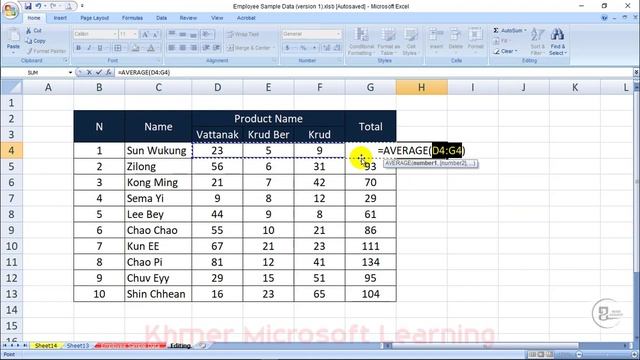This screenshot has height=360, width=640.
Task: Toggle italic formatting
Action: click(89, 48)
